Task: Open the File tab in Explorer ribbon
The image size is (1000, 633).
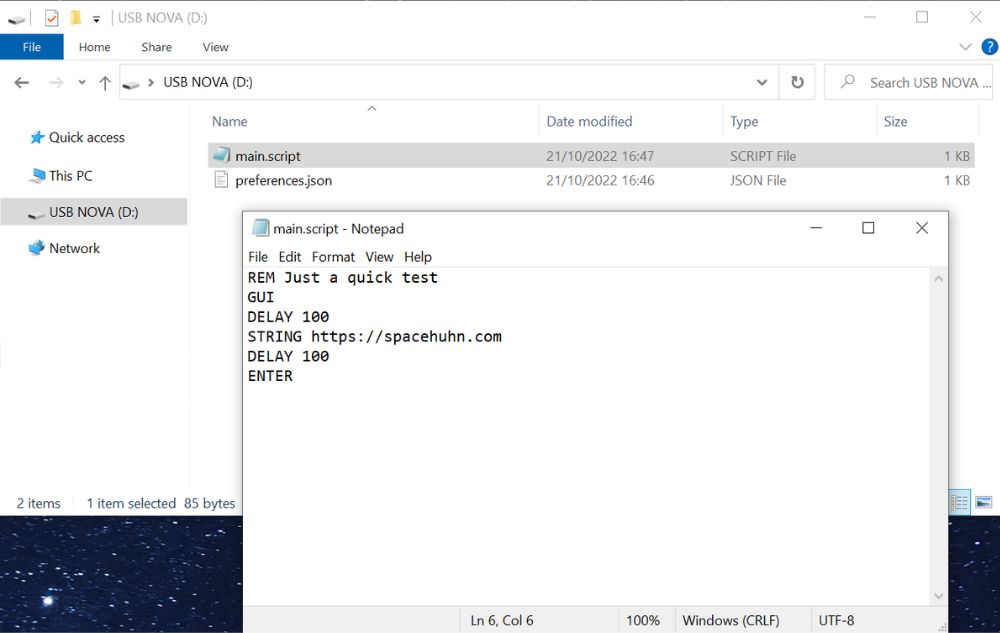Action: [x=31, y=47]
